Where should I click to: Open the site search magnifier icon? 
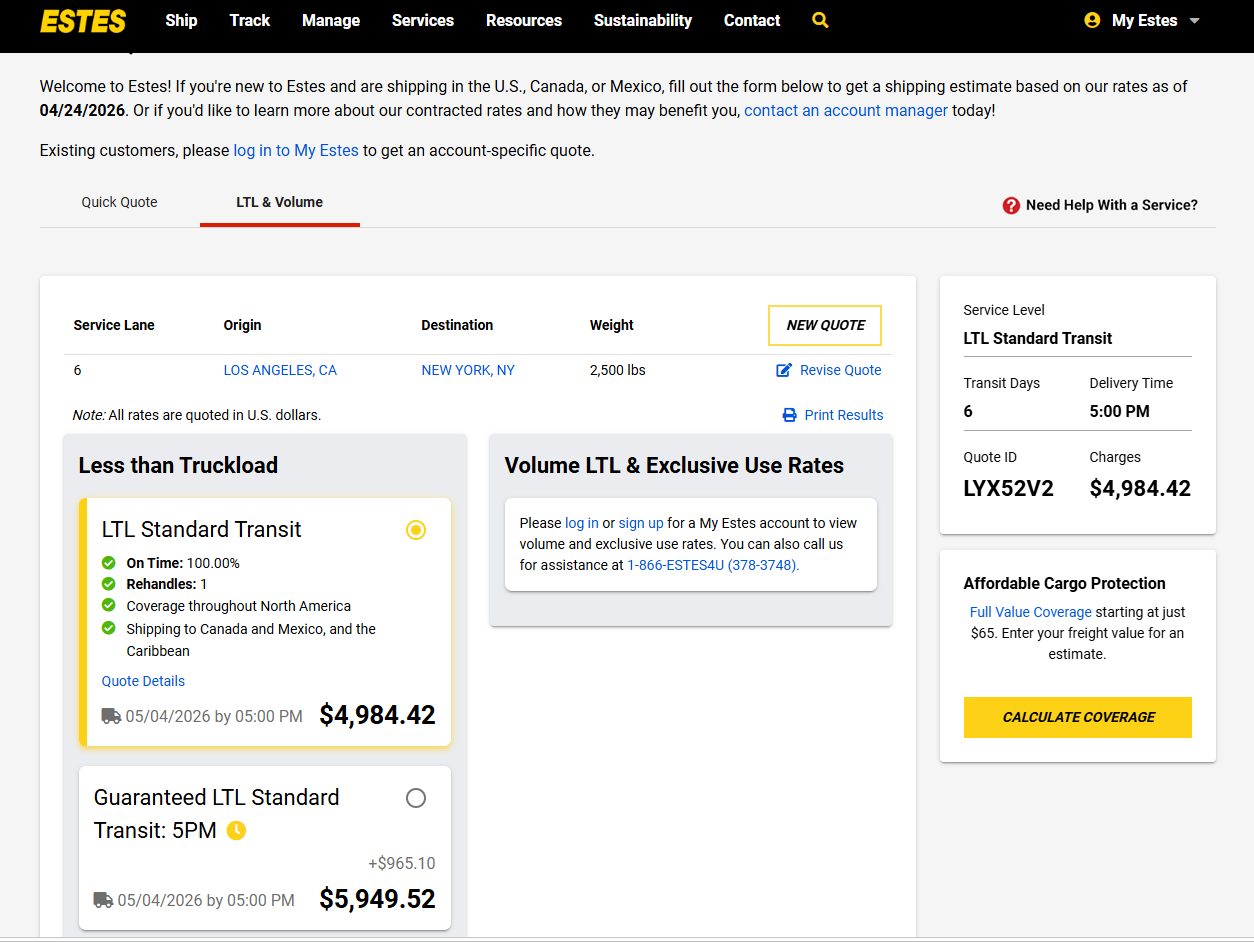point(821,20)
